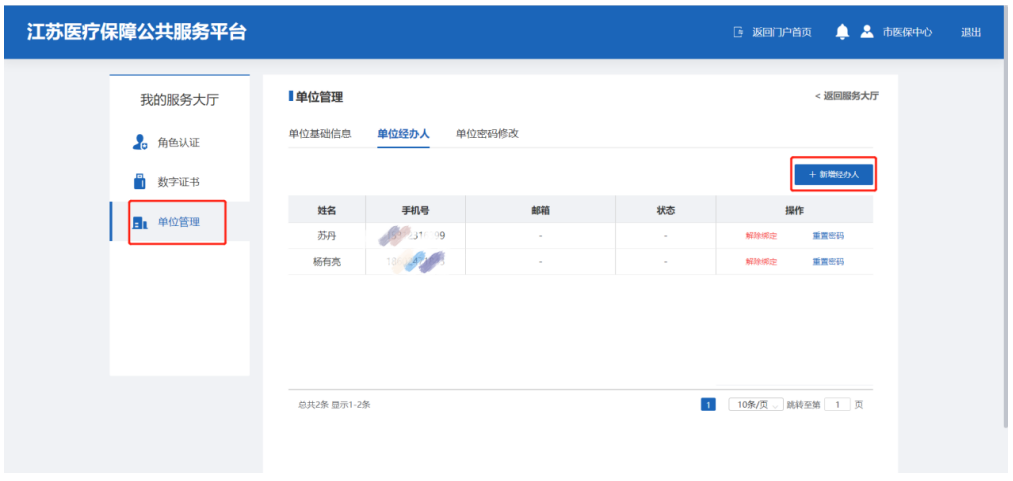Click the page jump number input field
1013x481 pixels.
point(837,405)
